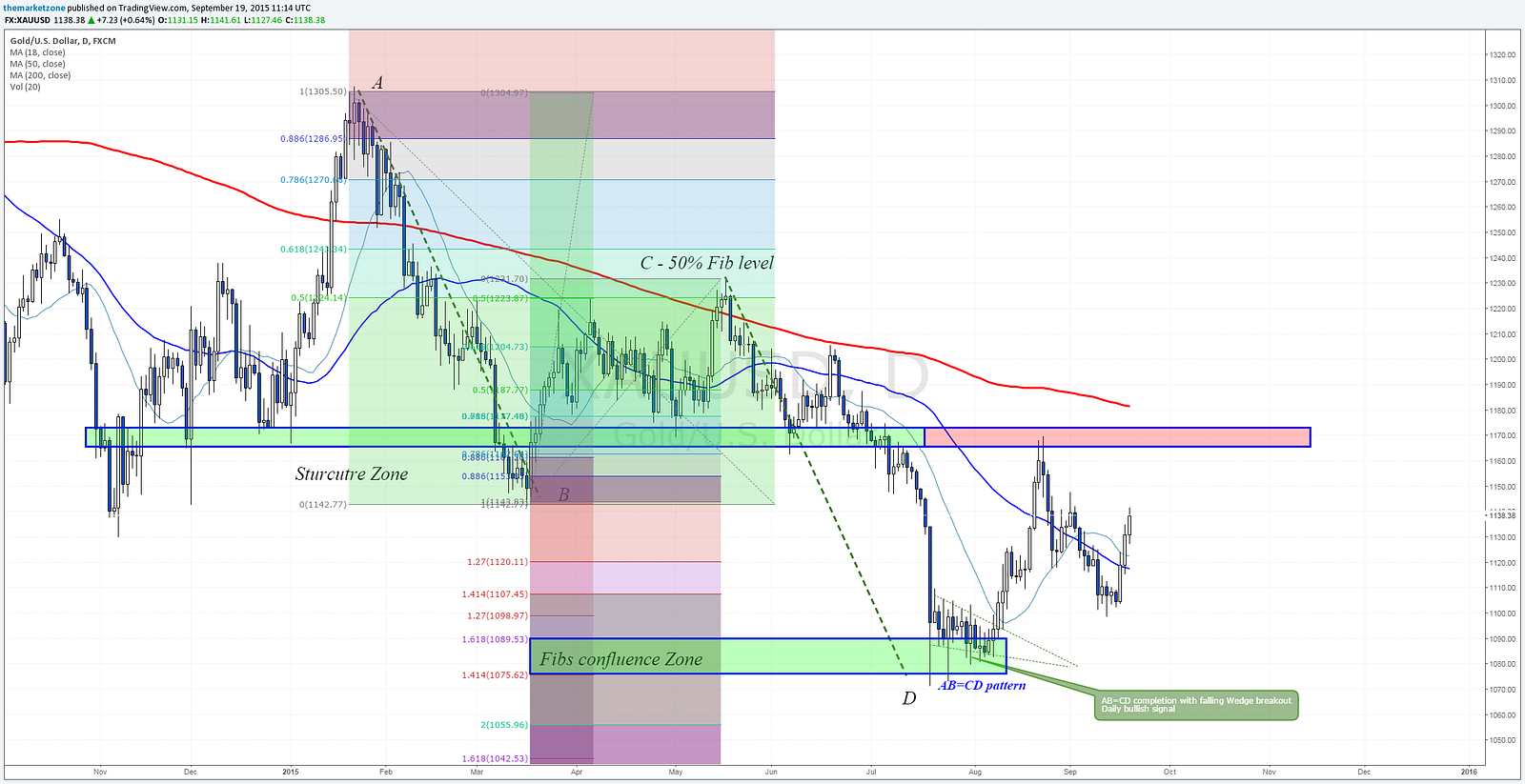Select the 'Gold/U.S. Dollar, D, FXCM' chart title
1525x784 pixels.
tap(63, 41)
